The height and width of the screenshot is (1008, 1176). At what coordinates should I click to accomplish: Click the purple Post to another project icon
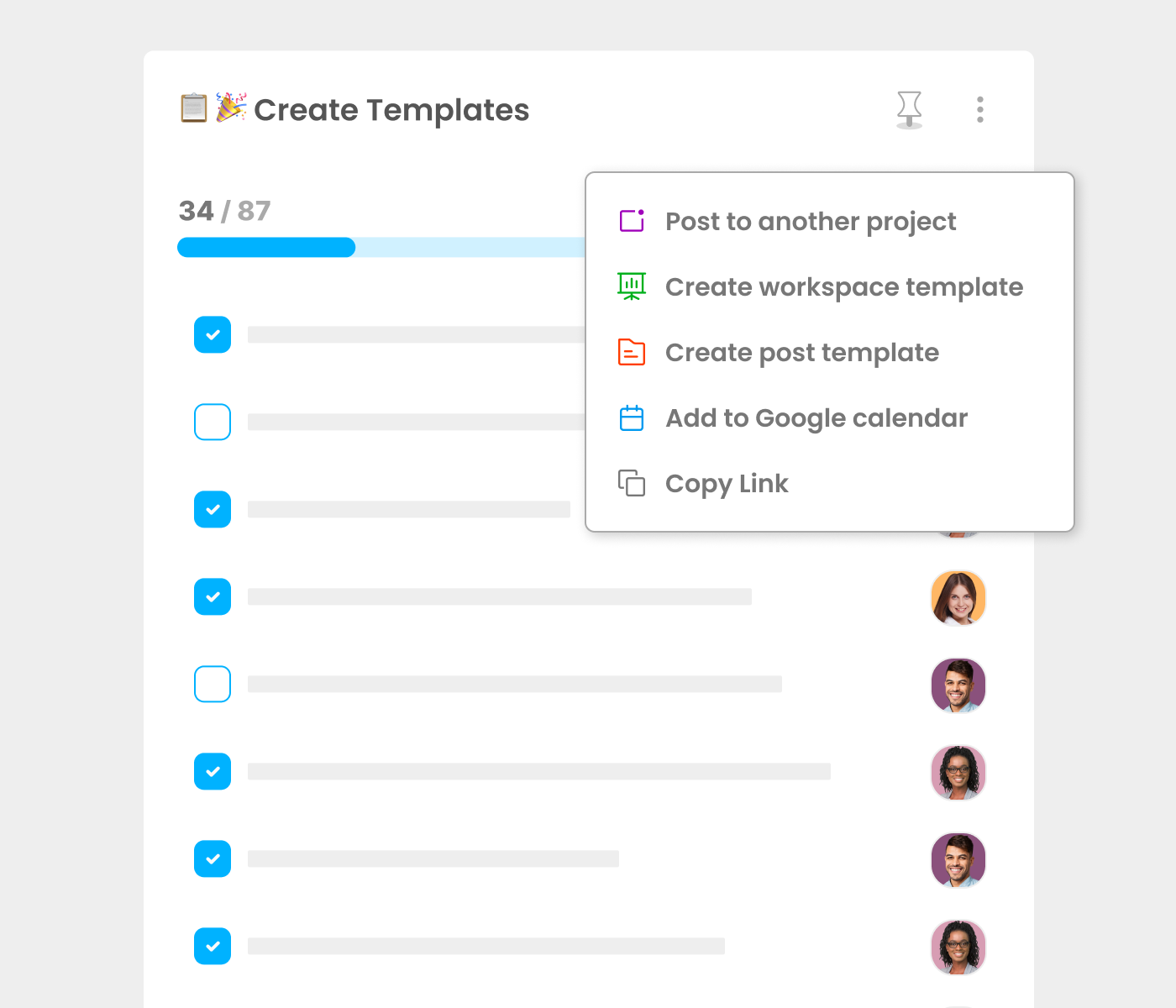click(632, 221)
